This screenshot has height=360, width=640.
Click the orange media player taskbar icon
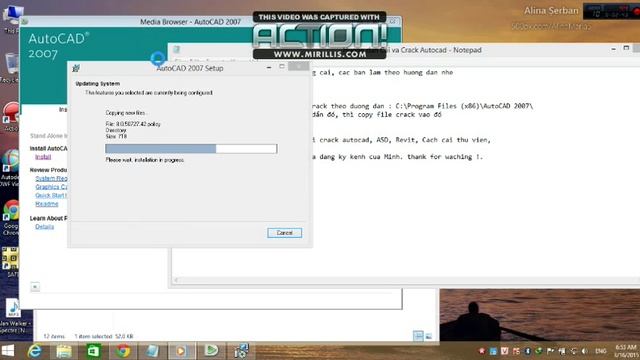tap(181, 351)
